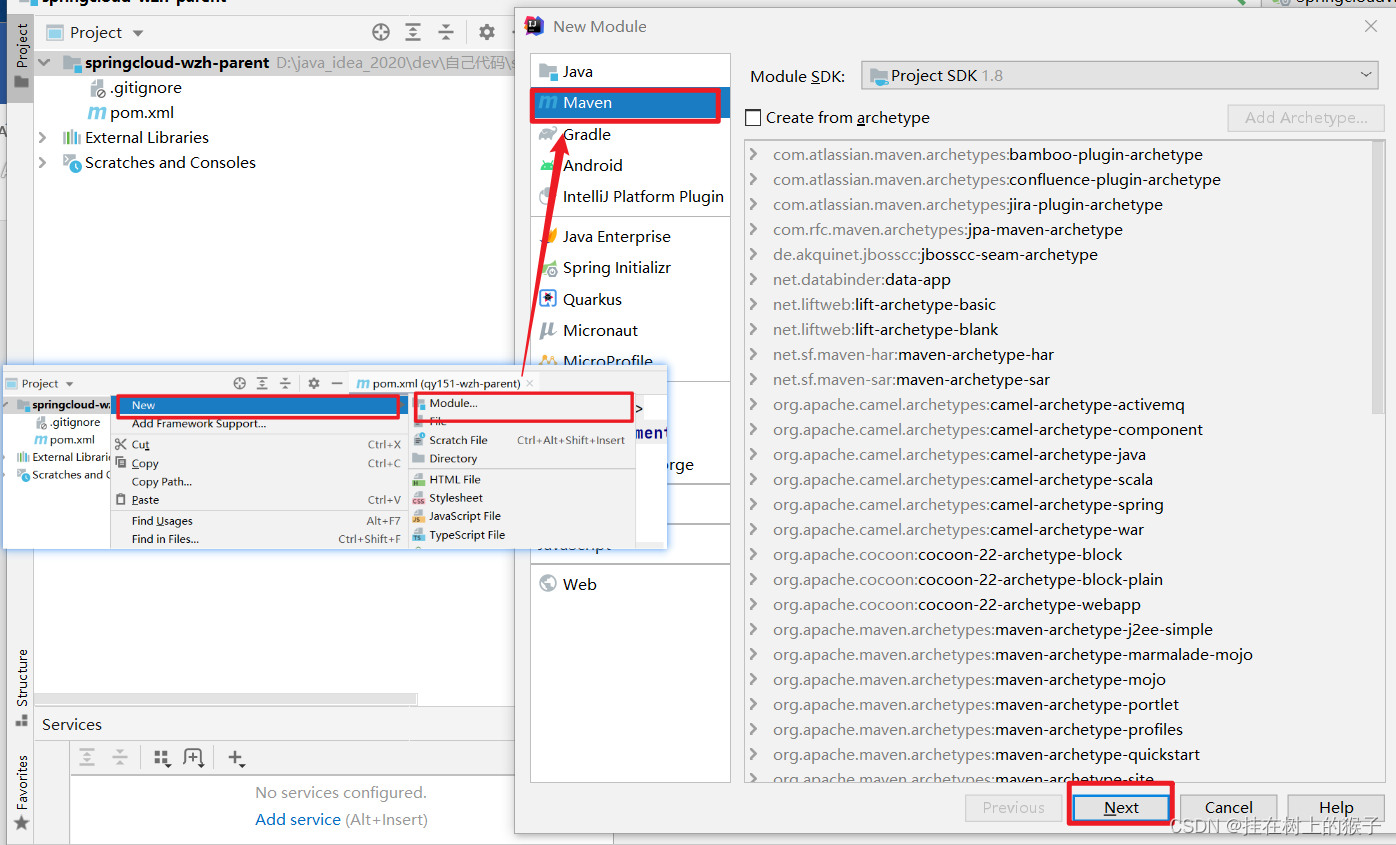This screenshot has height=845, width=1396.
Task: Expand External Libraries in main project tree
Action: tap(42, 137)
